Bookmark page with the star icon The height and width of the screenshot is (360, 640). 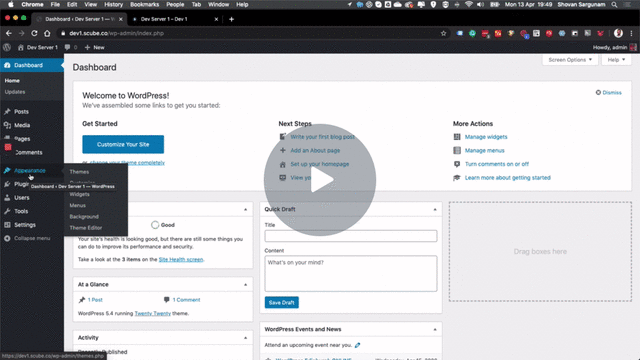point(443,33)
